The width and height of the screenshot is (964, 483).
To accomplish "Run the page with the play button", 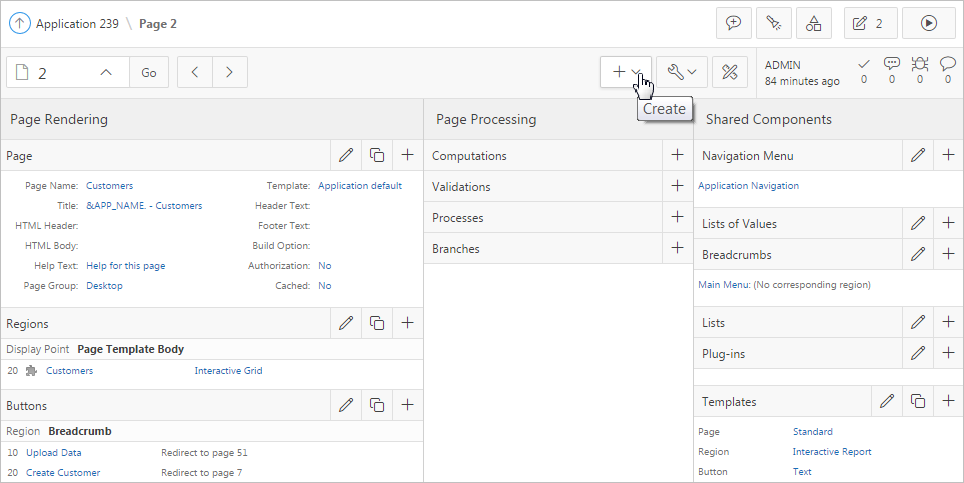I will point(928,23).
